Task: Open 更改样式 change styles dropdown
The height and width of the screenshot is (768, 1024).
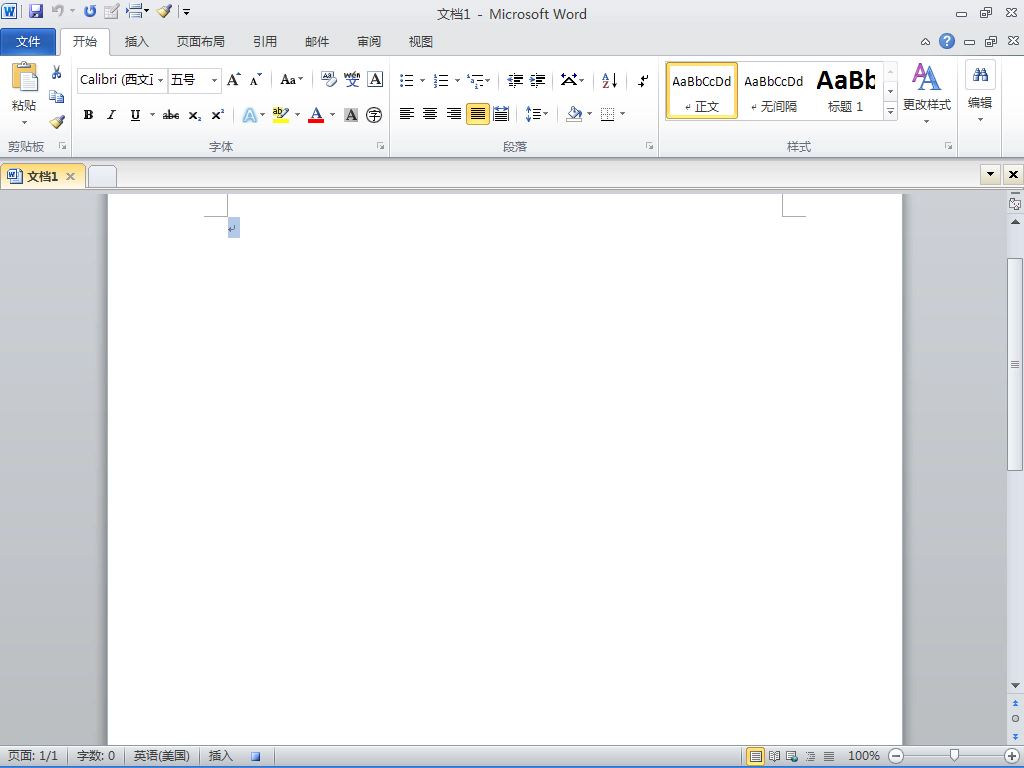Action: point(927,93)
